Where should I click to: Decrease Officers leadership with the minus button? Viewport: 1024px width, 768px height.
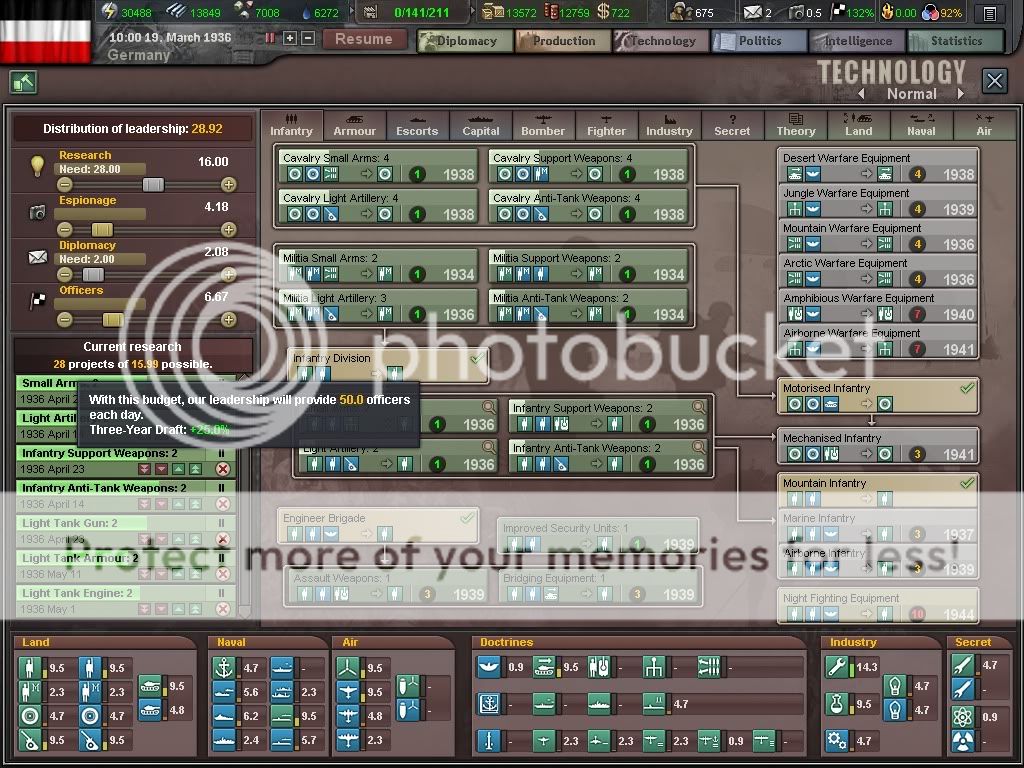[65, 320]
